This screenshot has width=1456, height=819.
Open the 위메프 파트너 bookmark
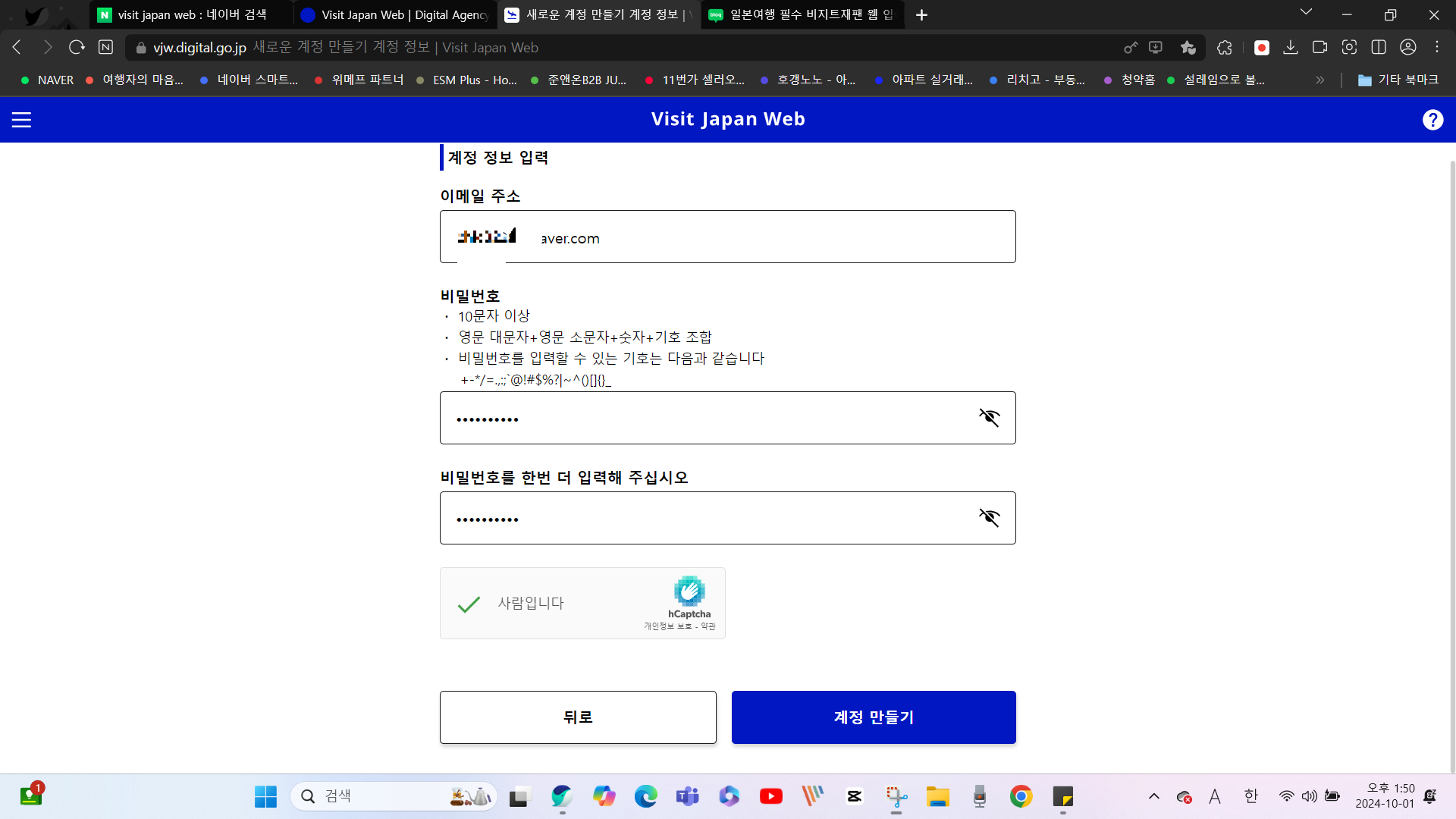tap(359, 80)
